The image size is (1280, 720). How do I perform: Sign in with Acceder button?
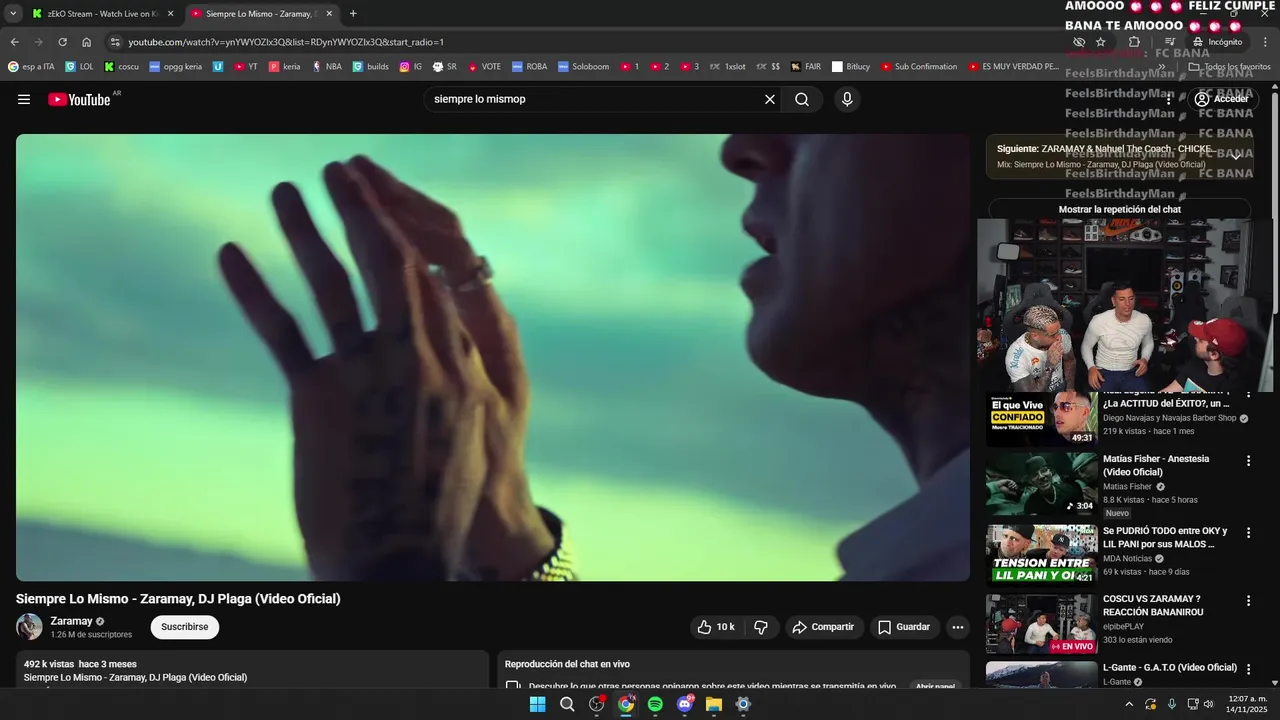[x=1221, y=99]
